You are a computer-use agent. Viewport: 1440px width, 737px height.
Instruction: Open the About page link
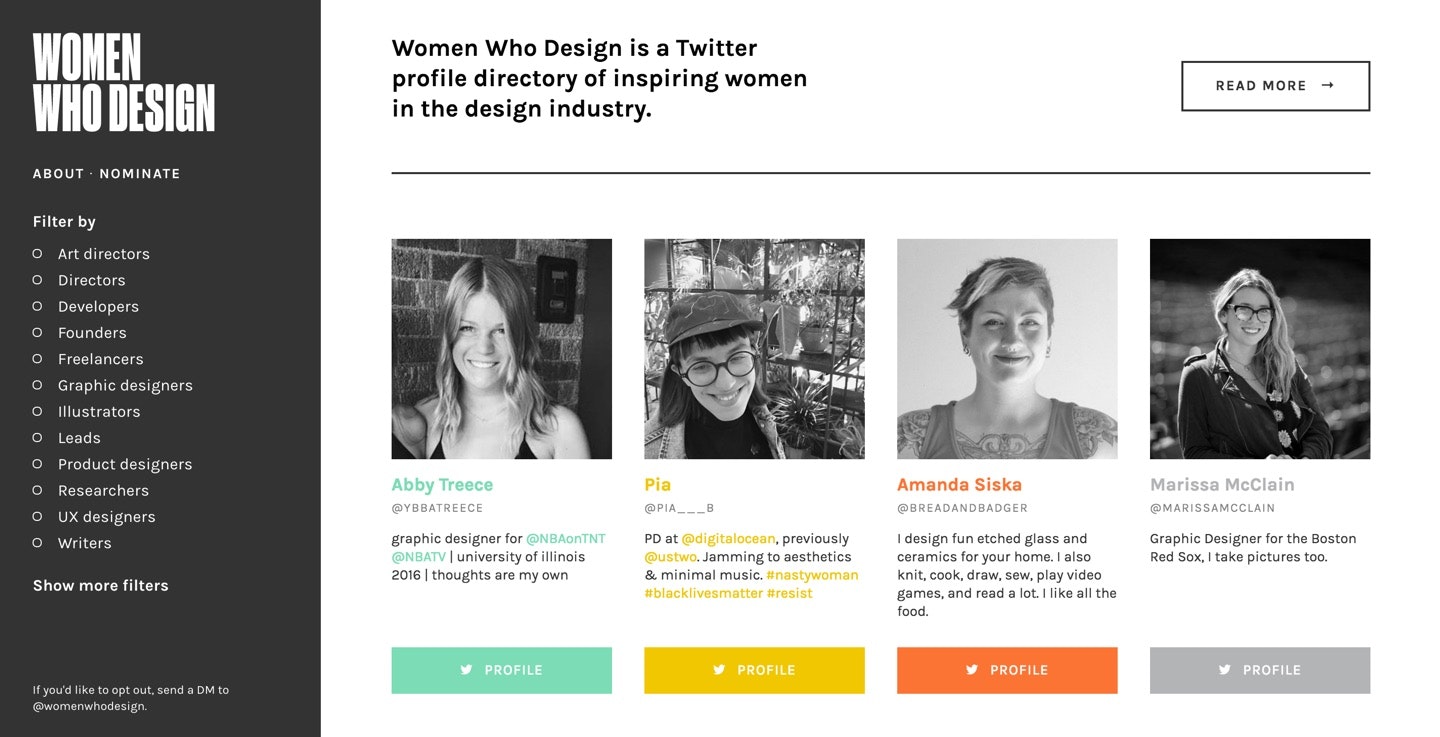(58, 174)
